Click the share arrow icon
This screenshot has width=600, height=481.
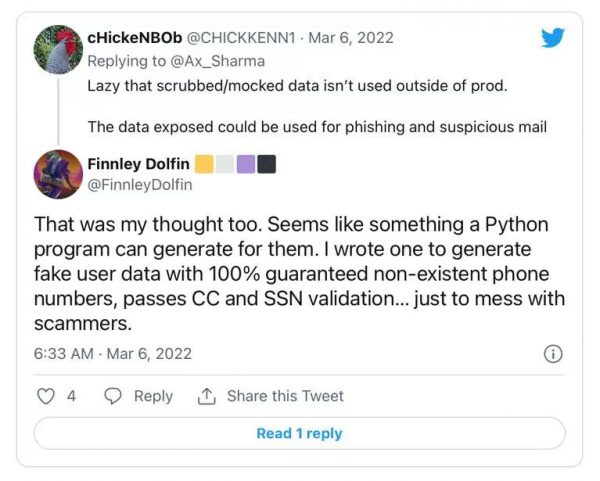[207, 396]
